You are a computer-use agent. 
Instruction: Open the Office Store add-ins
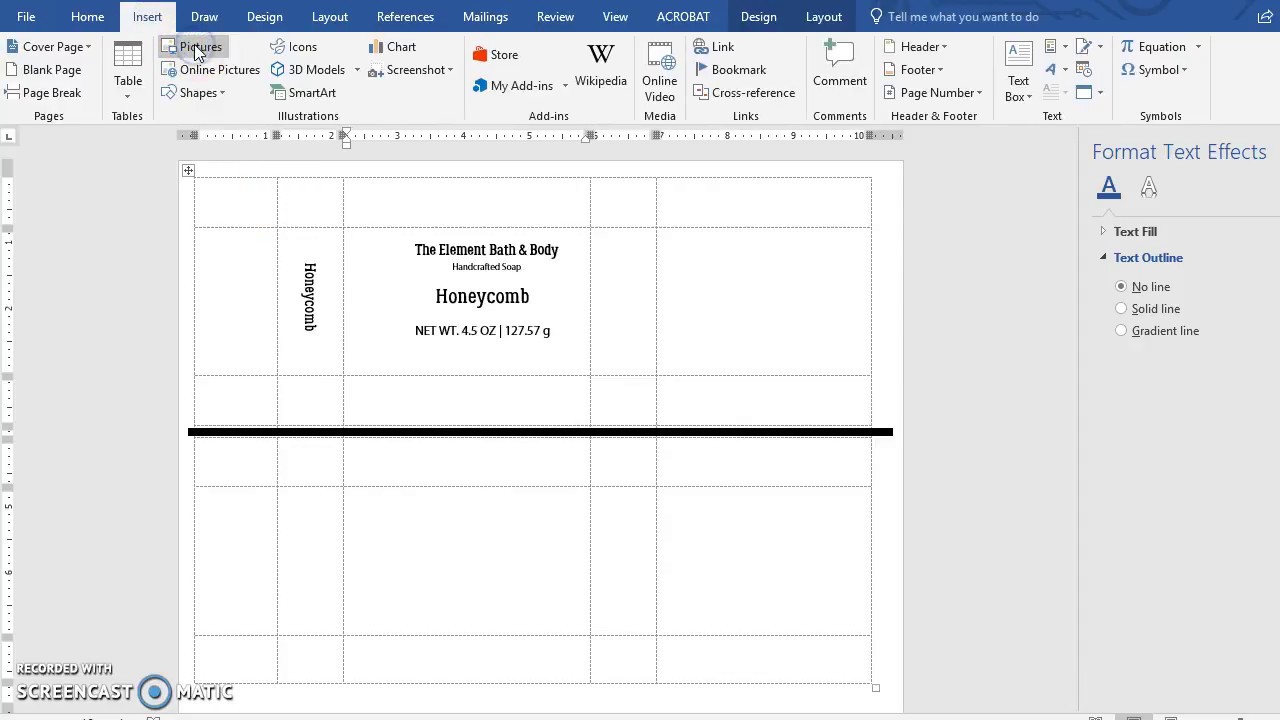pyautogui.click(x=496, y=55)
